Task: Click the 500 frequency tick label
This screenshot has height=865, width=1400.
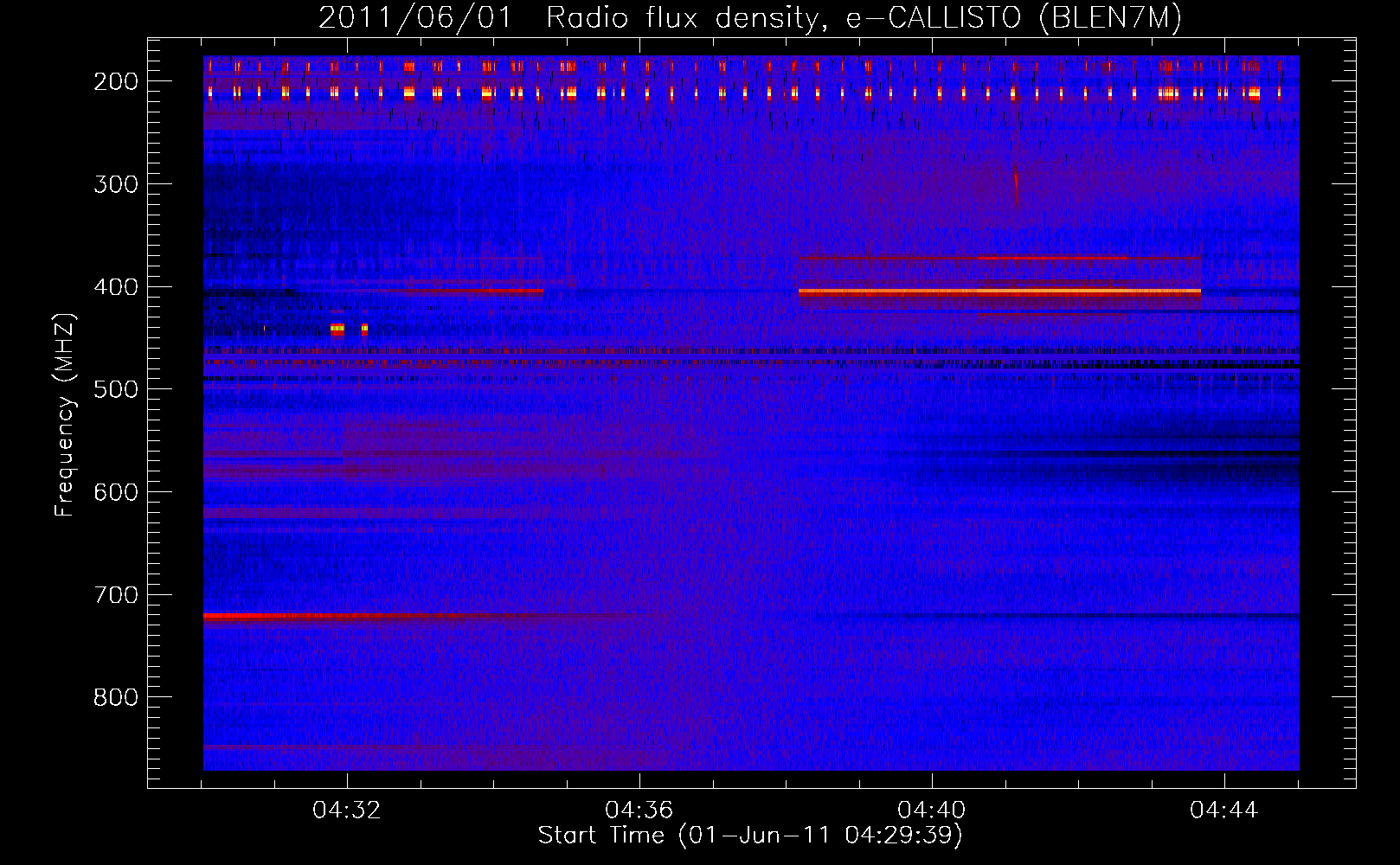Action: click(116, 389)
